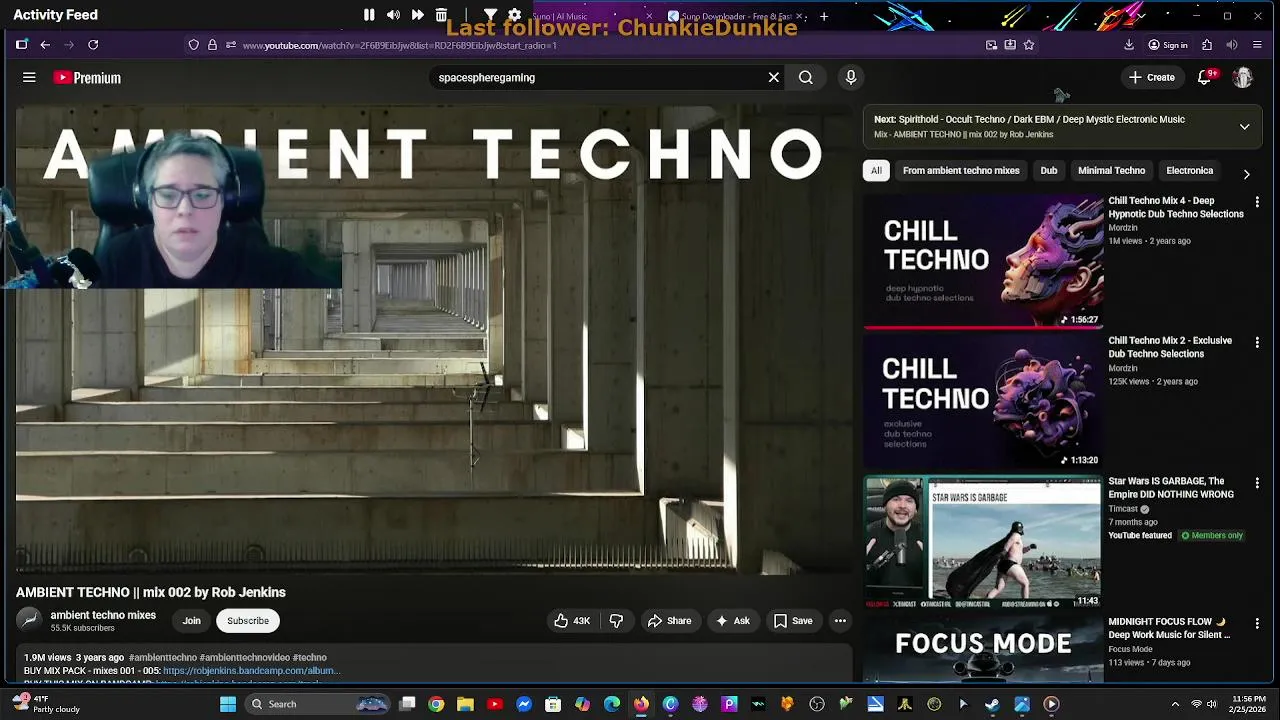
Task: Open browser downloads panel
Action: [1129, 45]
